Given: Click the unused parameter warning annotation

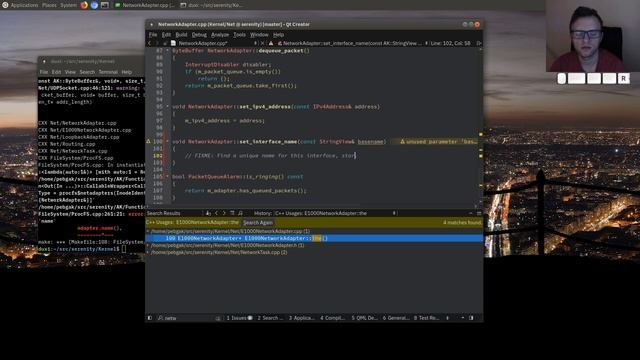Looking at the screenshot, I should [x=438, y=142].
